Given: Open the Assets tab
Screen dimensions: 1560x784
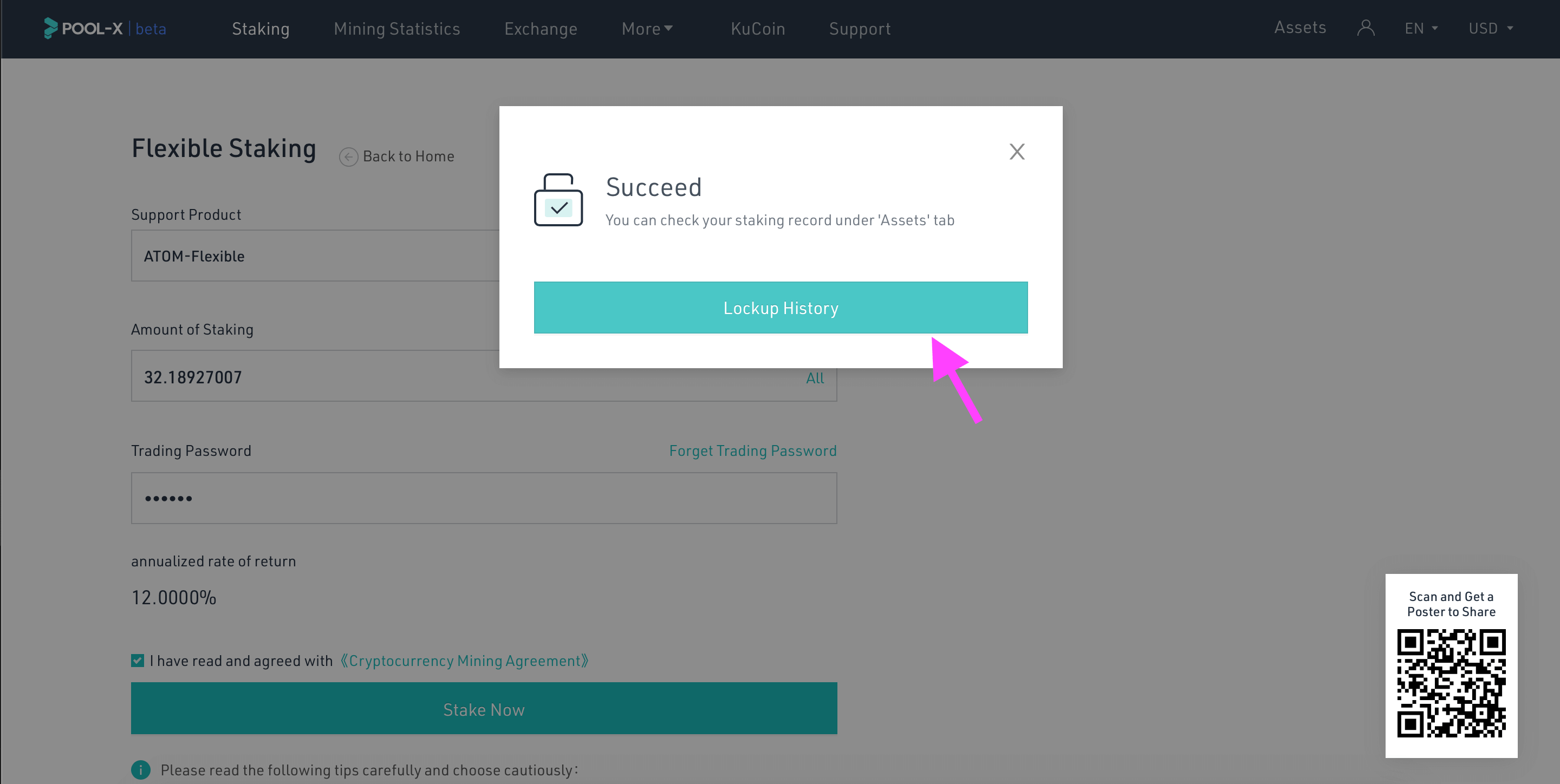Looking at the screenshot, I should click(x=1299, y=27).
